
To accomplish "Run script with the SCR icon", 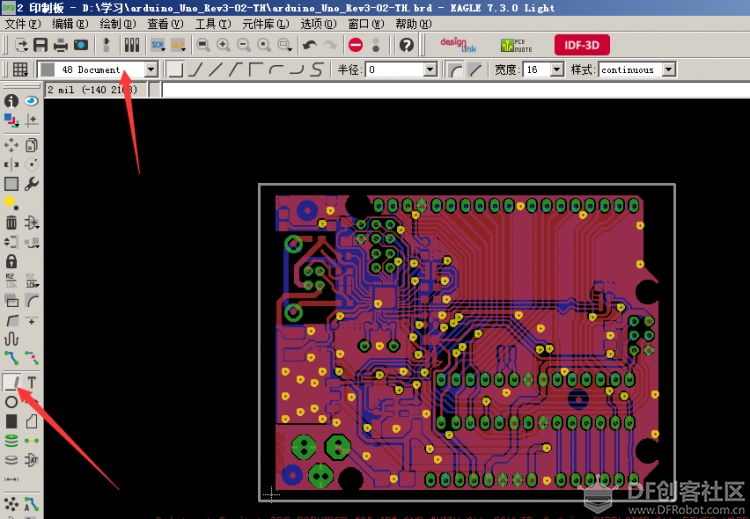I will click(158, 45).
